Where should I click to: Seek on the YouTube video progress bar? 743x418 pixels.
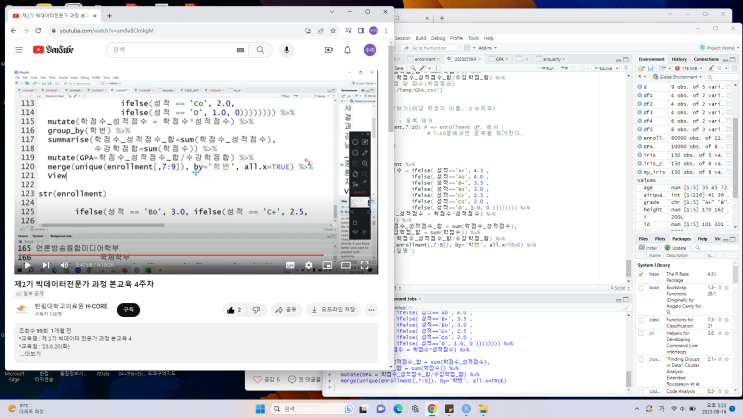tap(196, 255)
